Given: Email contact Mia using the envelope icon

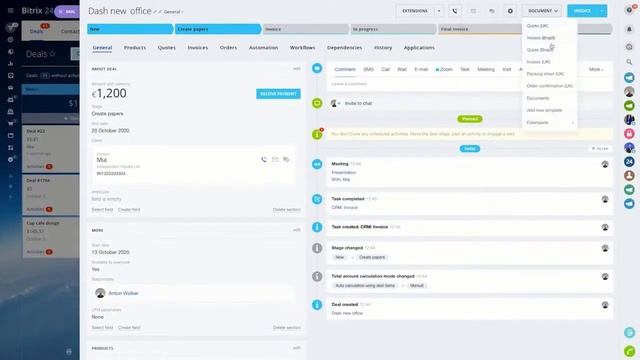Looking at the screenshot, I should pyautogui.click(x=275, y=160).
